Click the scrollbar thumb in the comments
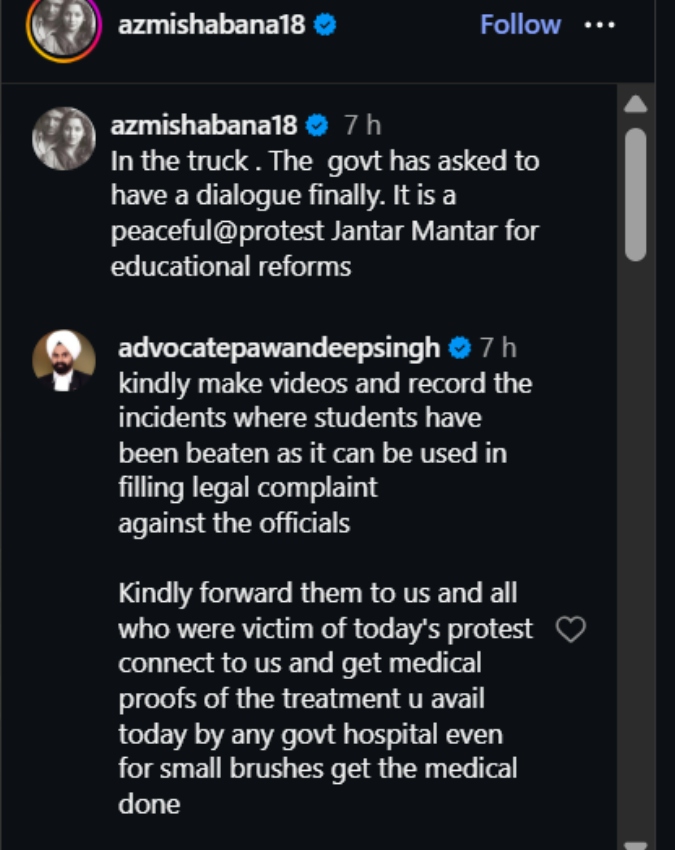675x850 pixels. (635, 195)
